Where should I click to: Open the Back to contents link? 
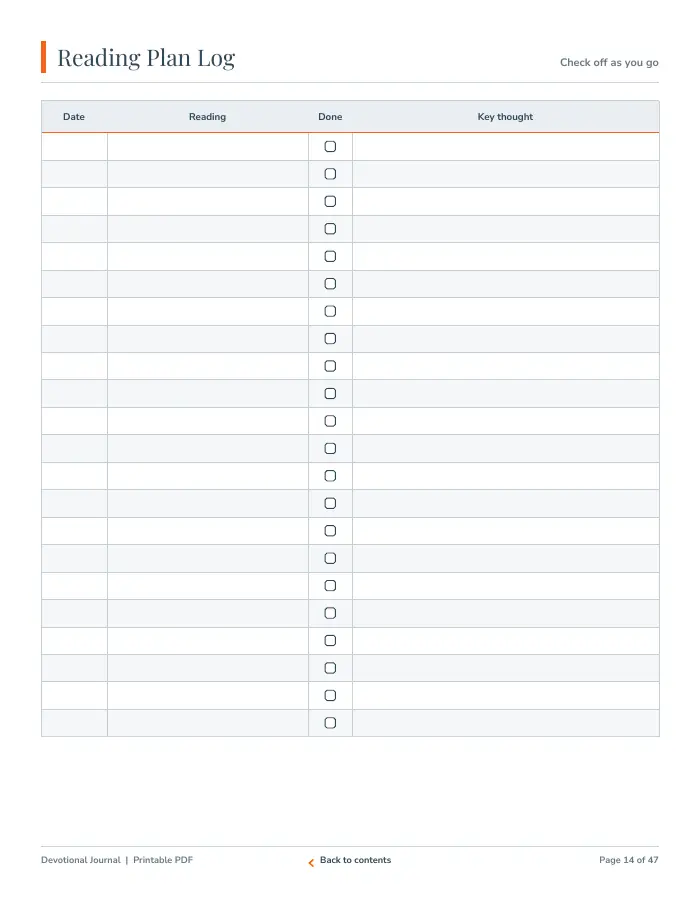click(355, 860)
